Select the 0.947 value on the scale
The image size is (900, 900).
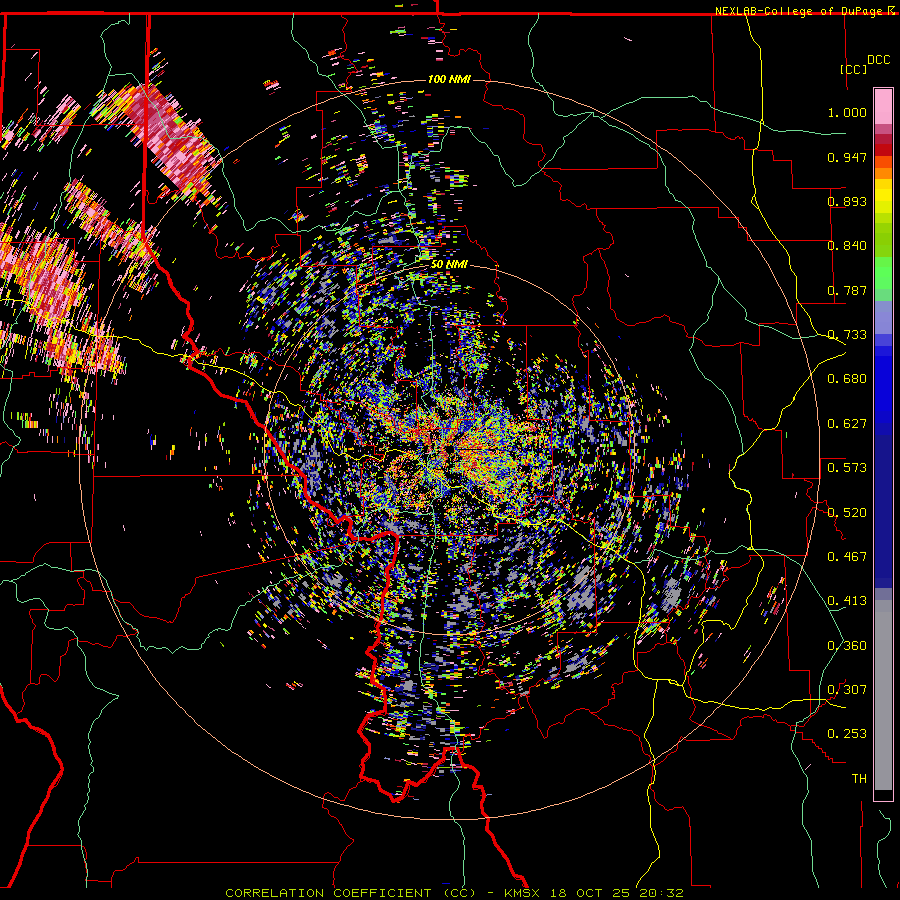pos(847,157)
